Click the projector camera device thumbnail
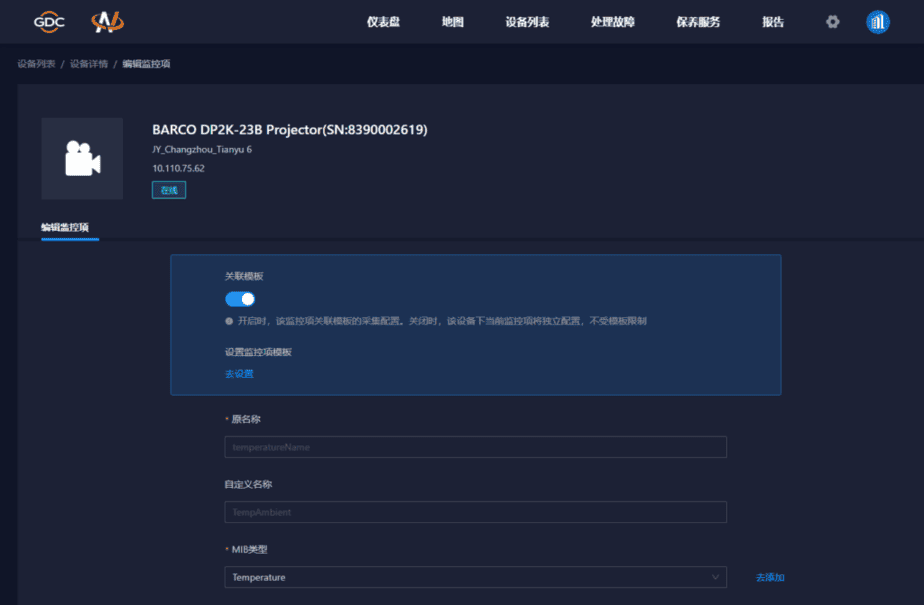 click(x=82, y=158)
